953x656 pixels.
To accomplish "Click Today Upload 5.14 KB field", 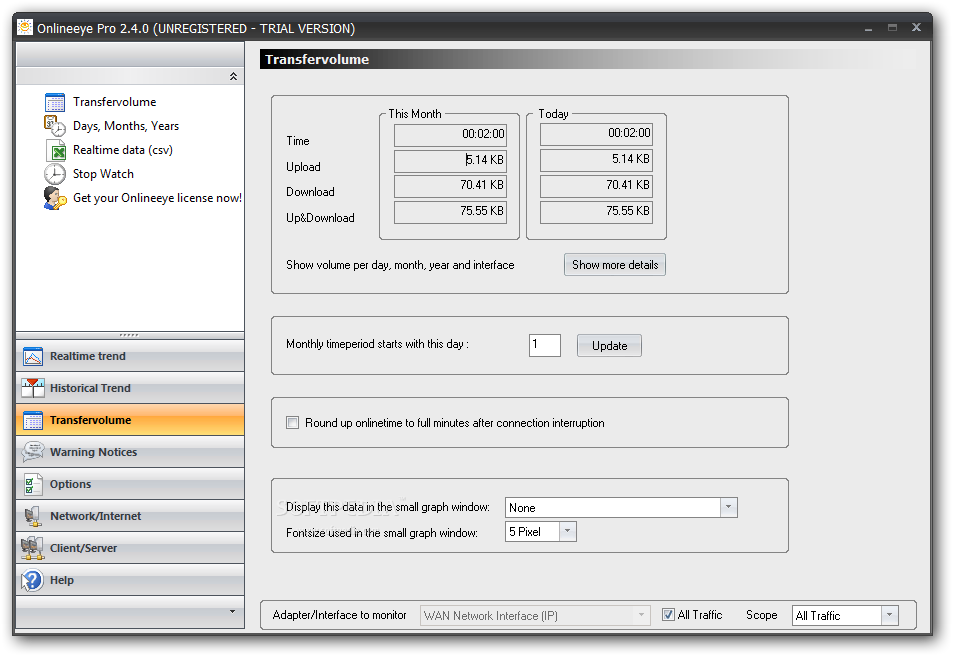I will tap(596, 160).
